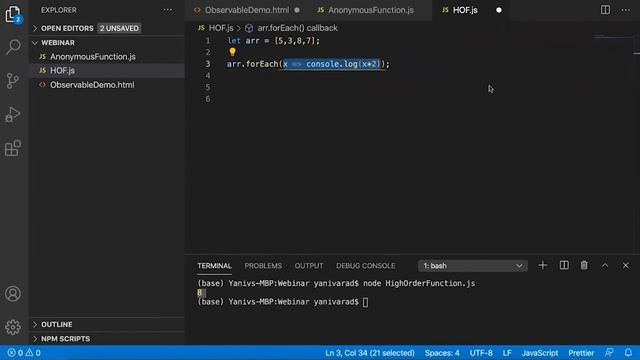Switch to the DEBUG CONSOLE tab
Viewport: 640px width, 360px height.
pos(365,266)
